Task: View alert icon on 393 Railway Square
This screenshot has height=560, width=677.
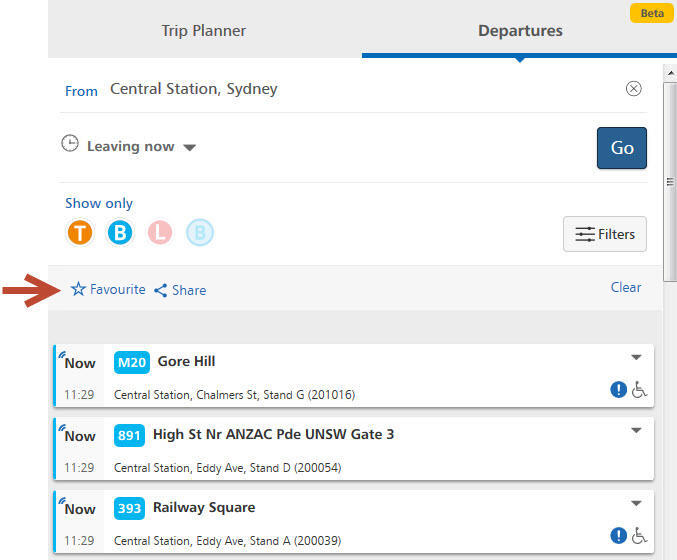Action: click(x=618, y=536)
